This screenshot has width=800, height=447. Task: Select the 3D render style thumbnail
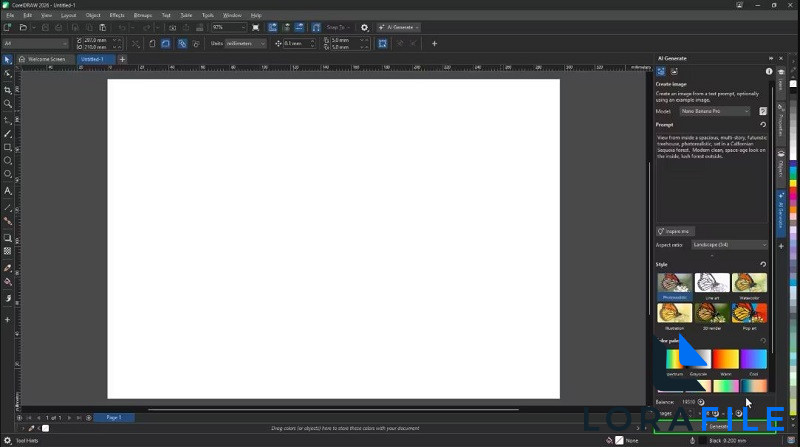coord(712,313)
